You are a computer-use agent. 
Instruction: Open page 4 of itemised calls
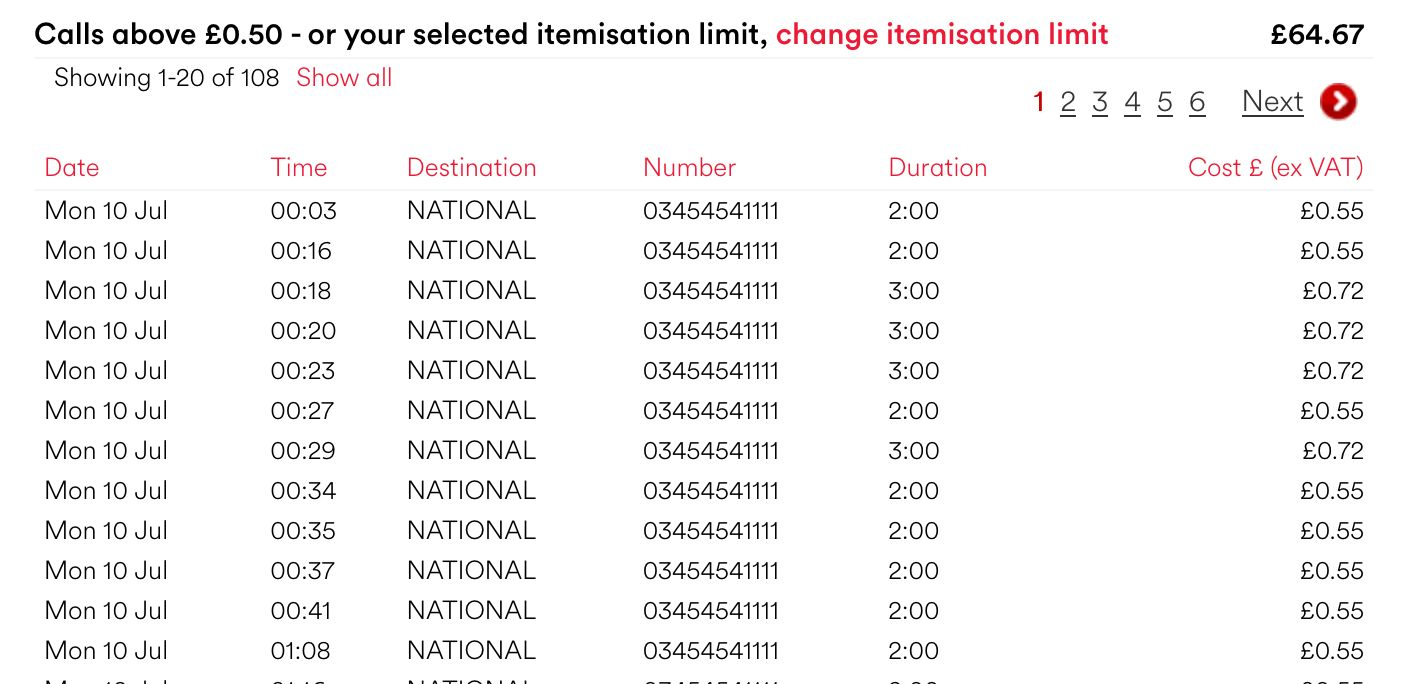(1132, 102)
